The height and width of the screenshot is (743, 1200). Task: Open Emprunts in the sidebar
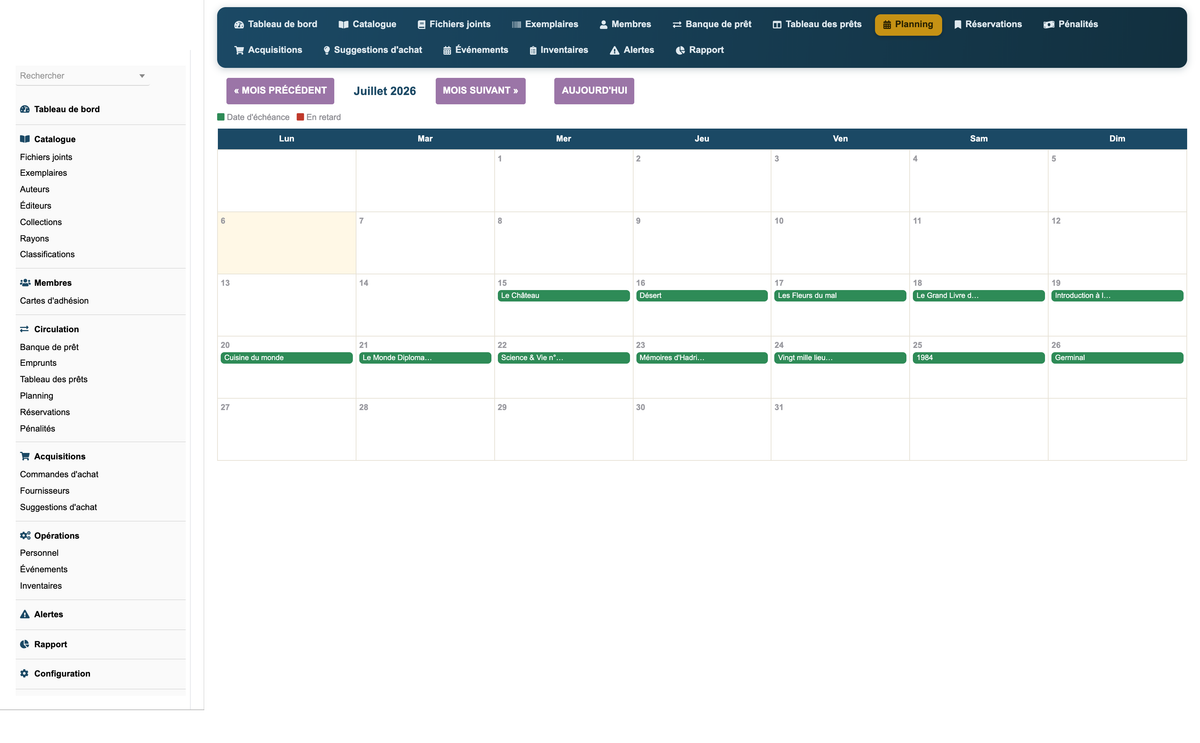[x=38, y=363]
